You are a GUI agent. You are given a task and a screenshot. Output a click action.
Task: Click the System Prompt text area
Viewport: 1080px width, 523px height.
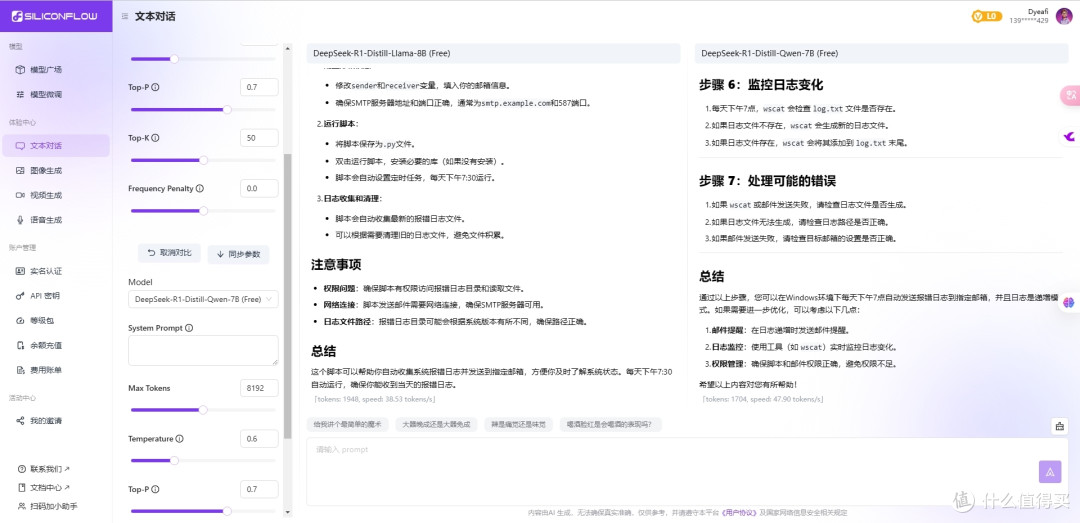[203, 350]
